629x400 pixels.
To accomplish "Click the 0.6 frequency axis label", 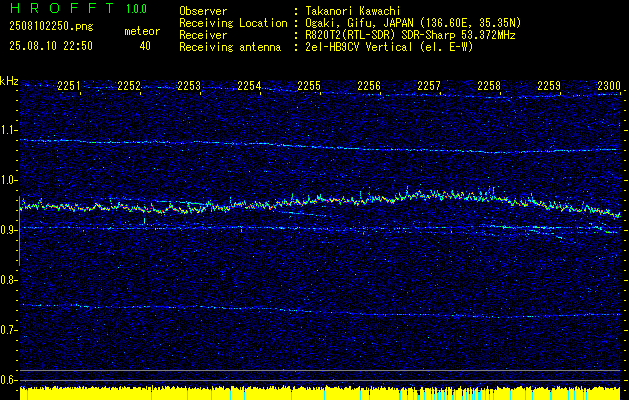I will pos(8,380).
